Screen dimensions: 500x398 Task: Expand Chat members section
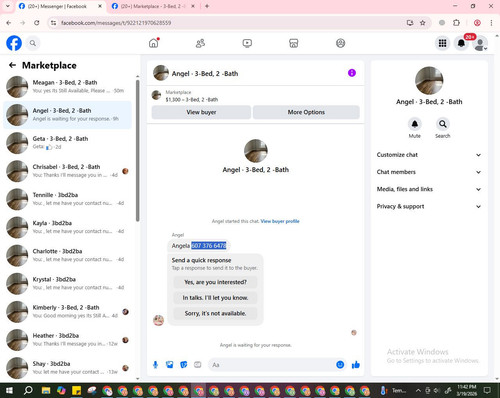coord(429,172)
